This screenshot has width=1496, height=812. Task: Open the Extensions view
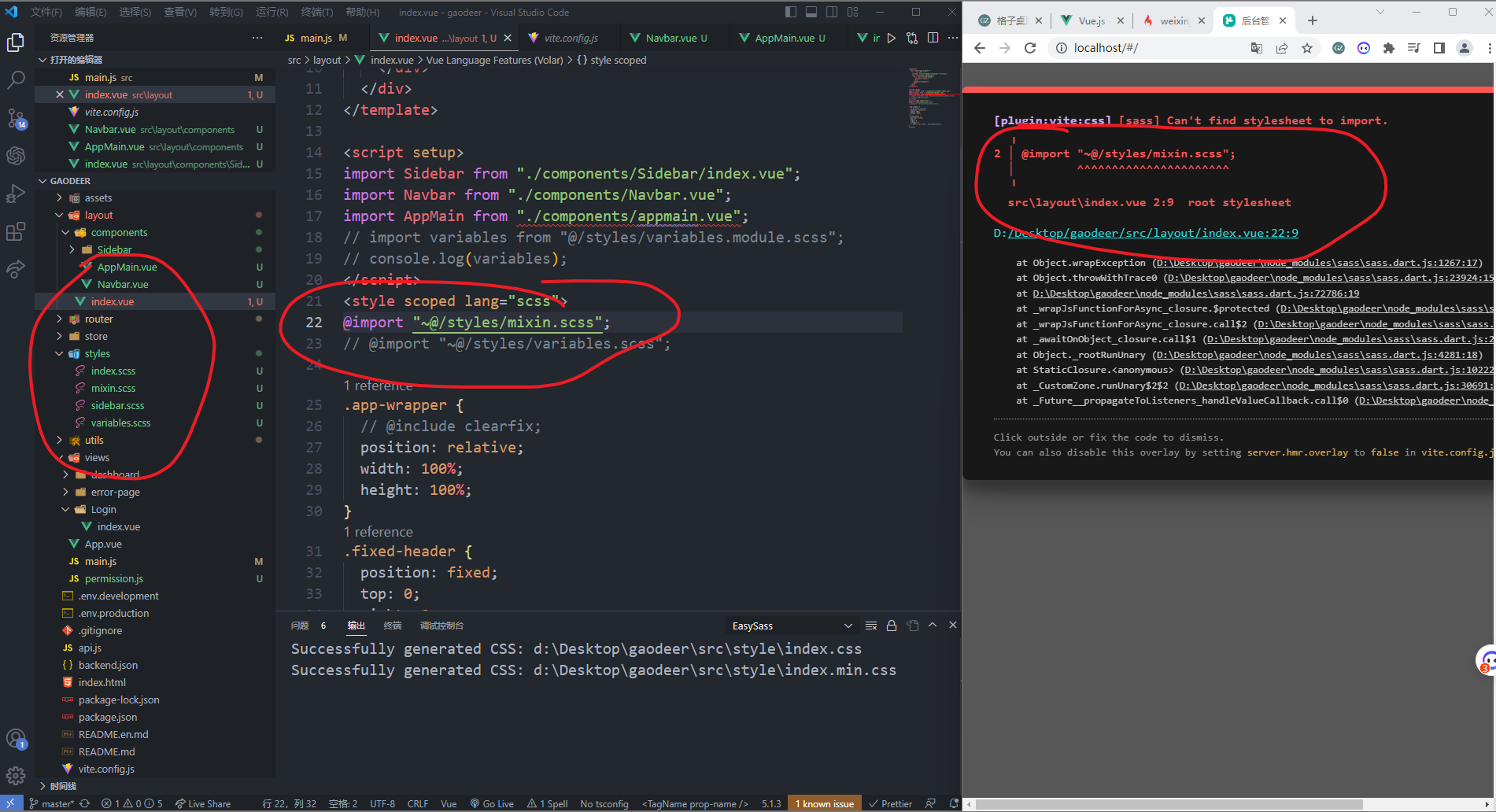click(16, 231)
